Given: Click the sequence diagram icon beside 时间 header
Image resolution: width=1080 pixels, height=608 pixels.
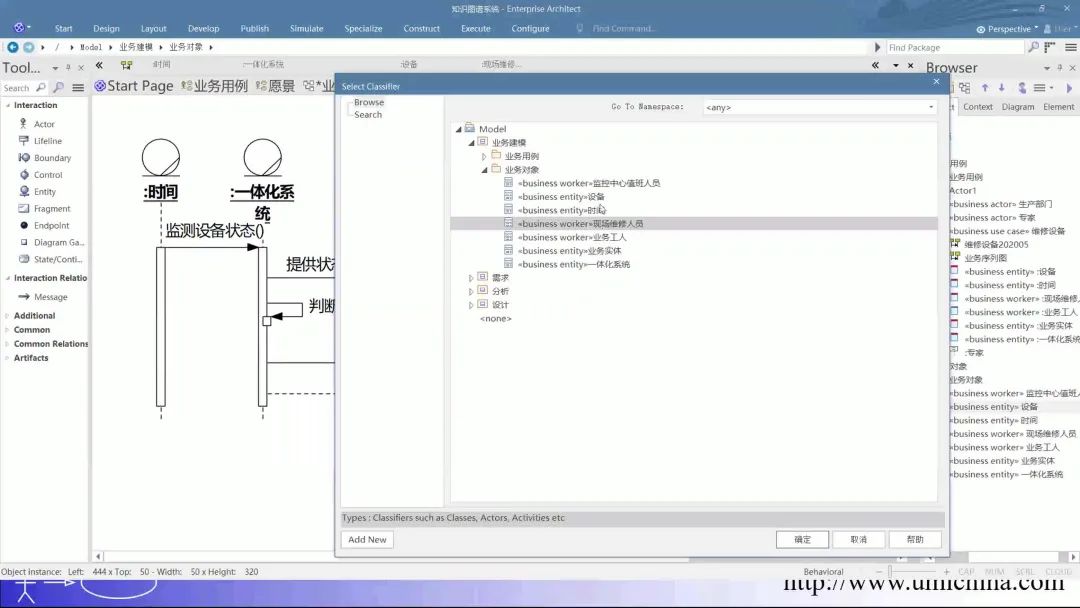Looking at the screenshot, I should click(x=126, y=65).
